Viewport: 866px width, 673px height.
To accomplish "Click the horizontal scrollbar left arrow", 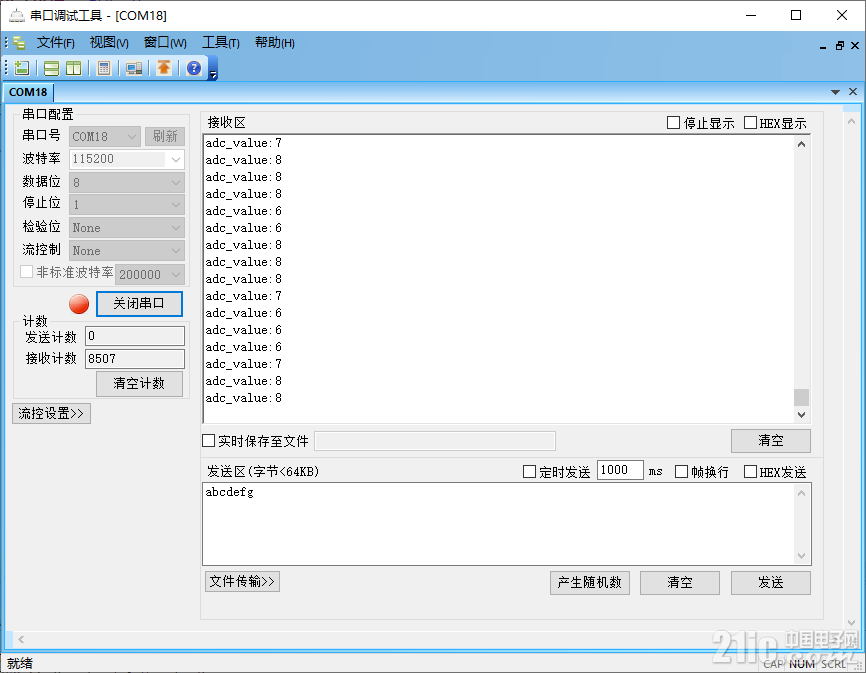I will point(20,639).
